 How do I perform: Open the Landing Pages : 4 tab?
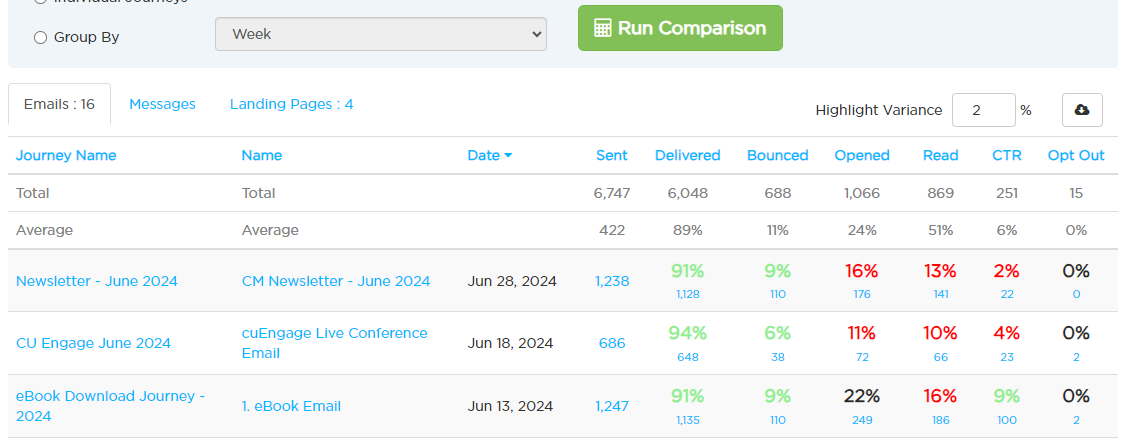(292, 104)
